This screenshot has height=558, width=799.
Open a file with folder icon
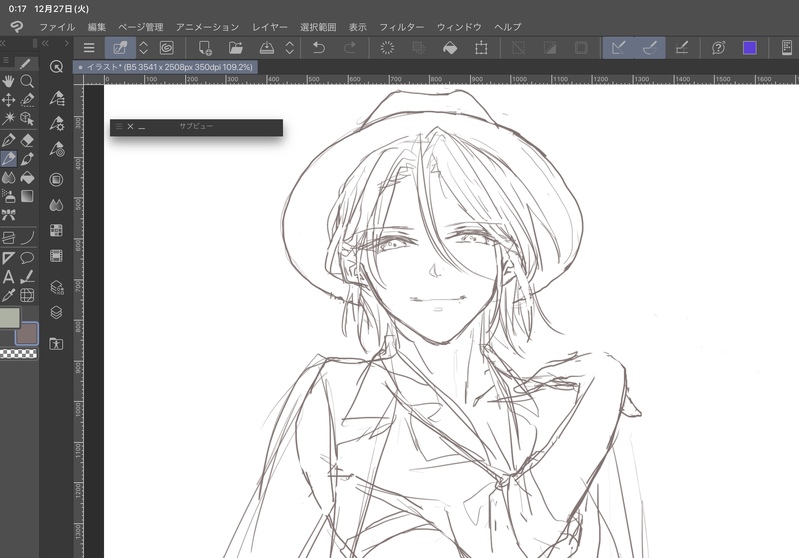(235, 48)
